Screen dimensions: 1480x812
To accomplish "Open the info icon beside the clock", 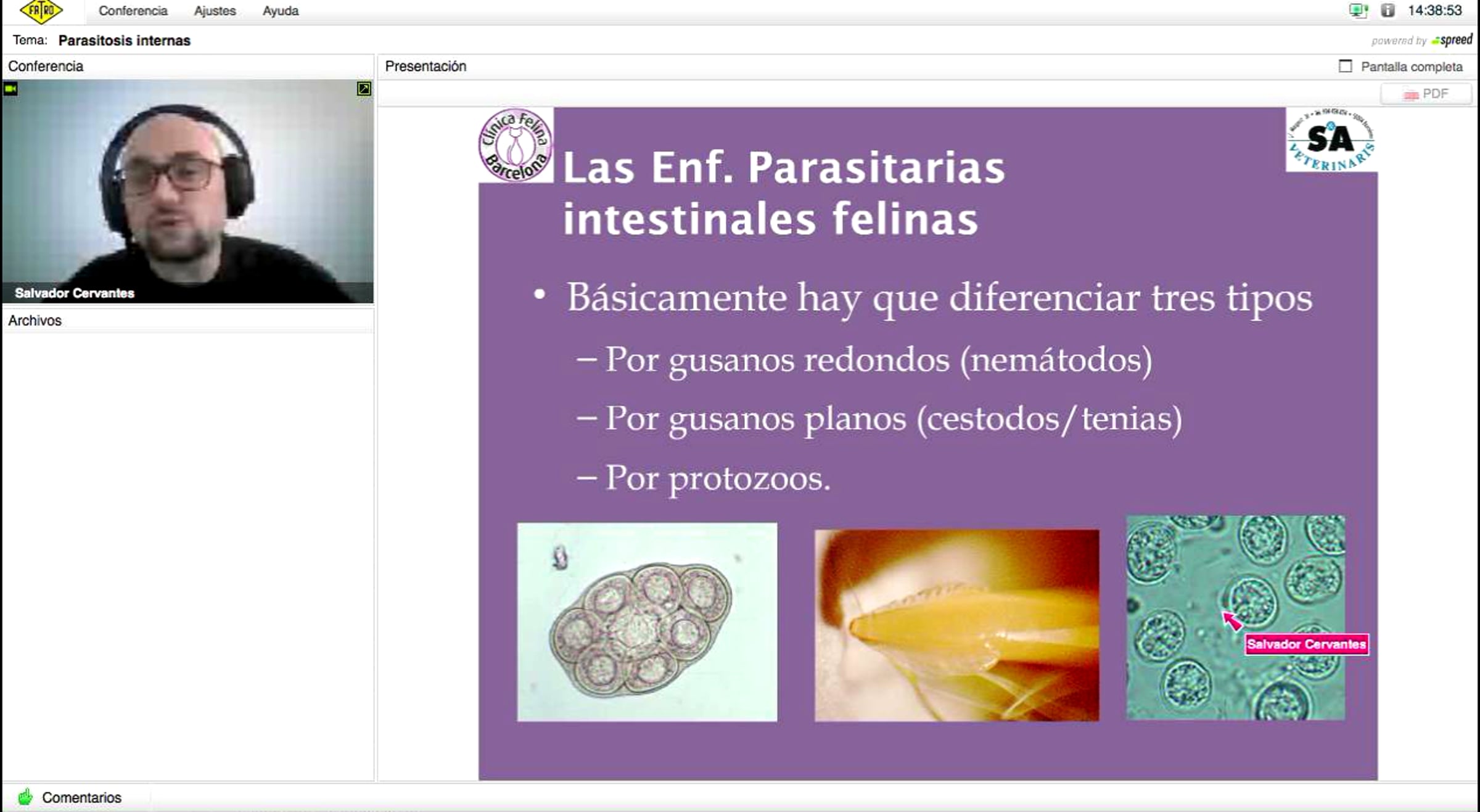I will tap(1387, 10).
